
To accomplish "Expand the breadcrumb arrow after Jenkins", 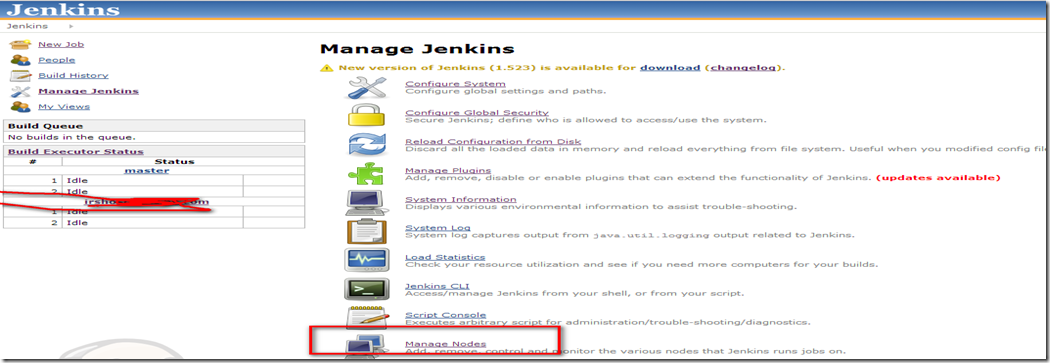I will pyautogui.click(x=71, y=26).
